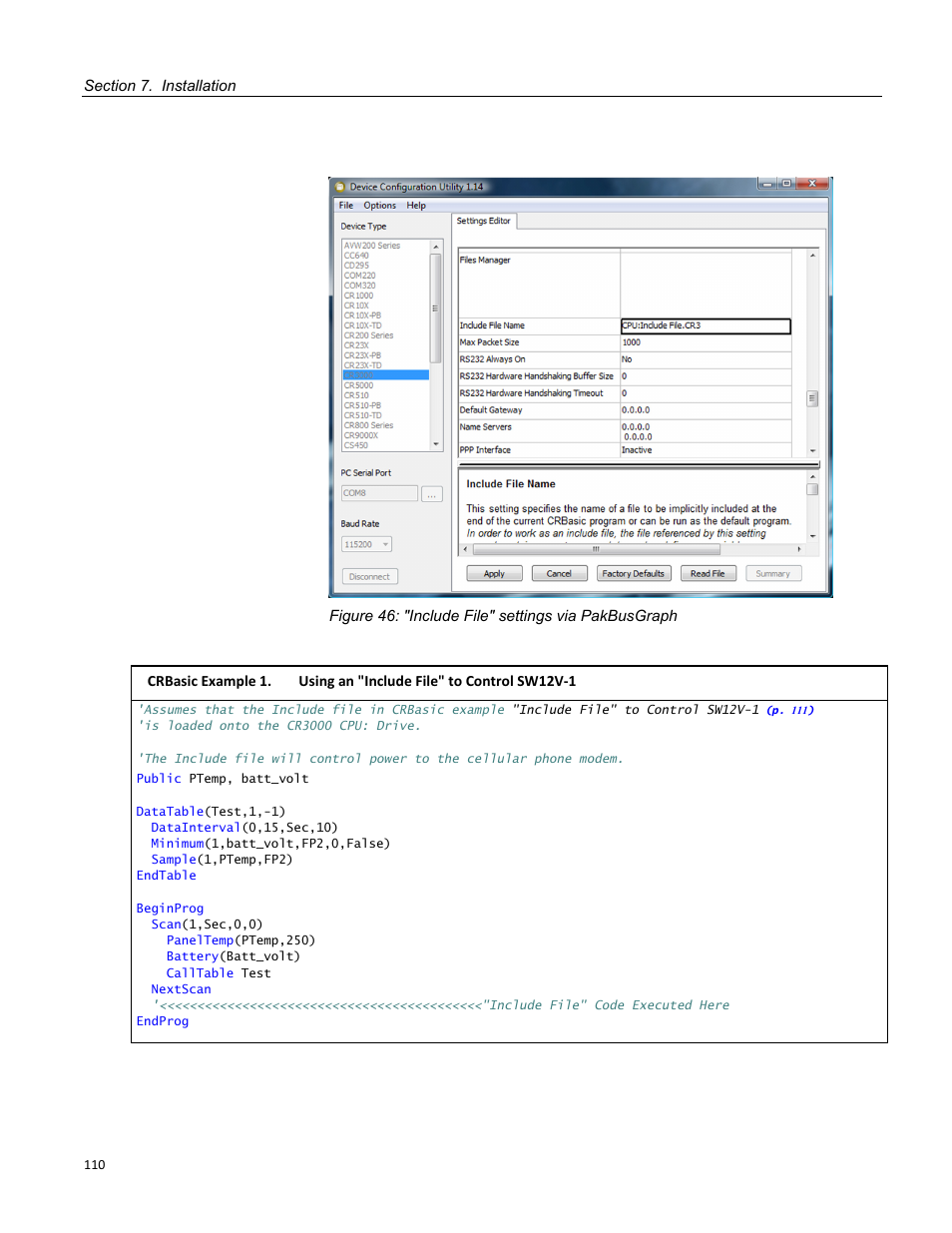
Task: Select the highlighted CR3000 device entry
Action: 386,375
